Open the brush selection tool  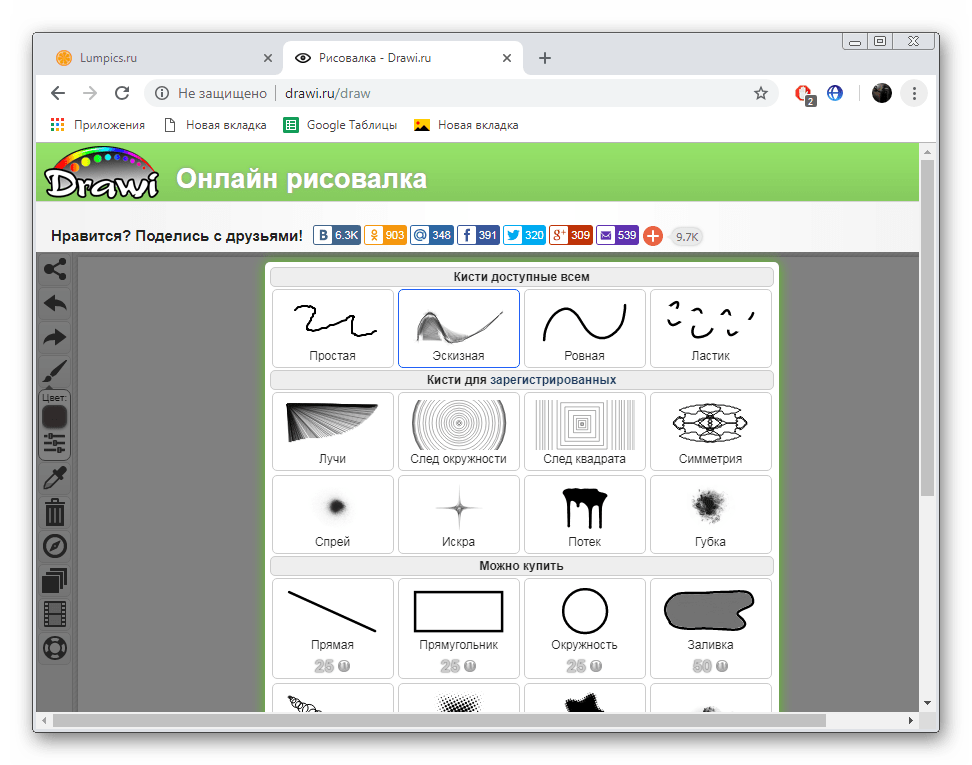(55, 372)
